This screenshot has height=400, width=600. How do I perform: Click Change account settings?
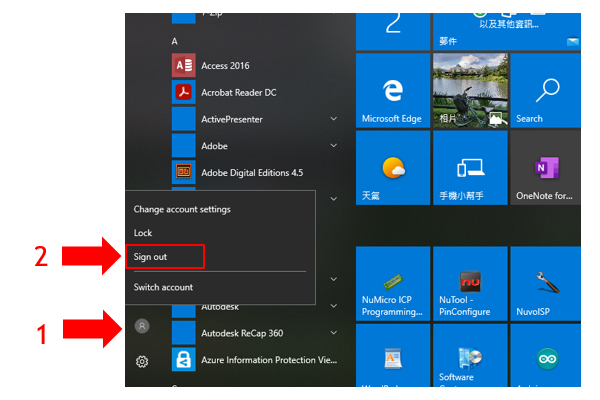(x=182, y=209)
